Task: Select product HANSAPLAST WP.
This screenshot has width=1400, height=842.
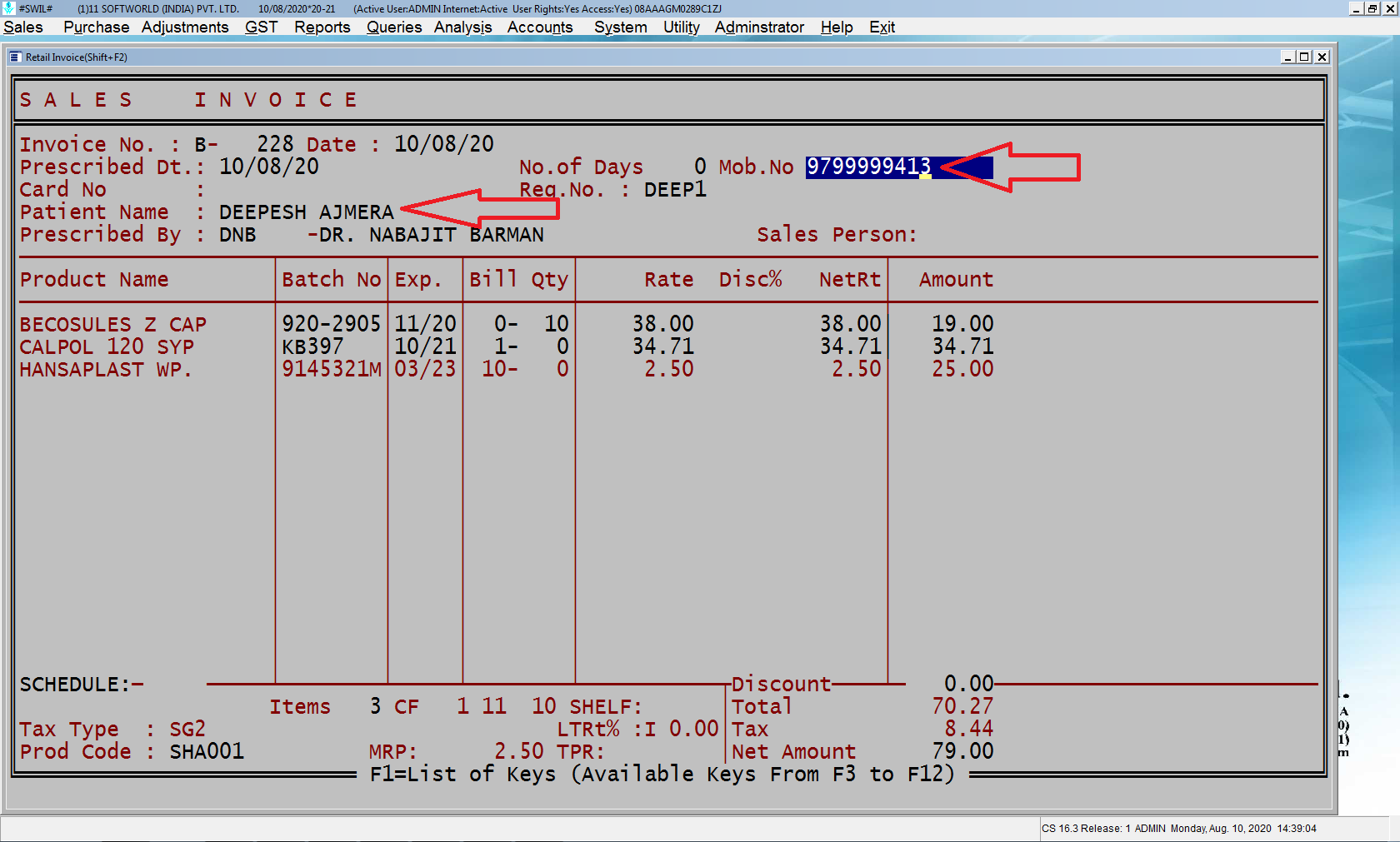Action: pyautogui.click(x=106, y=369)
